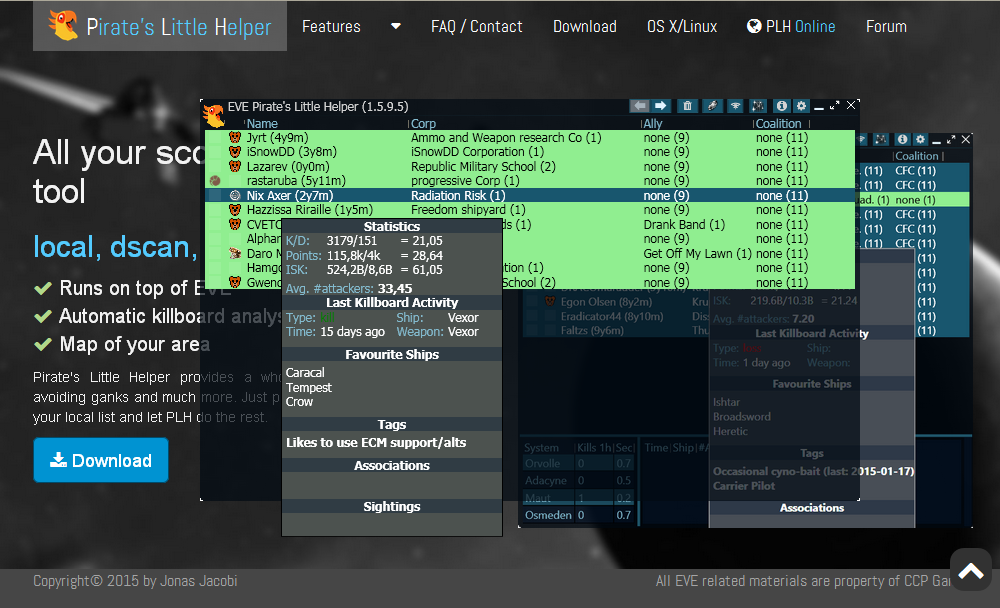Click Get Off My Lawn (1) alliance

(697, 253)
